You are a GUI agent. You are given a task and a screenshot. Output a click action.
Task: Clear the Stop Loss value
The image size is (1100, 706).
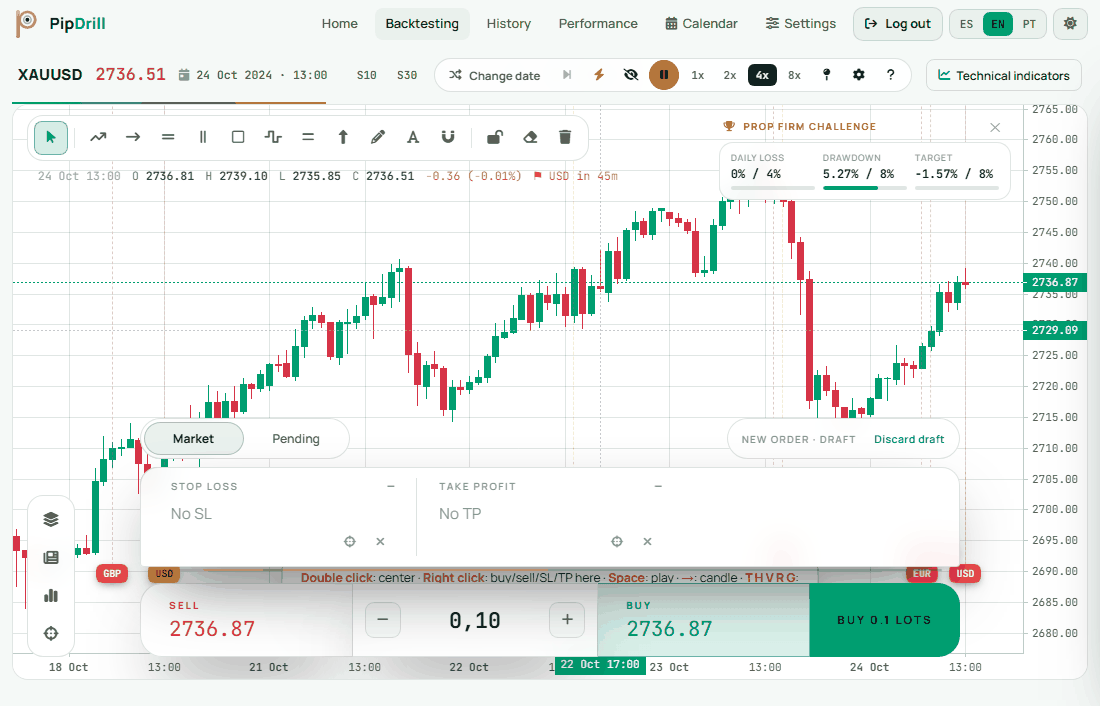tap(380, 541)
